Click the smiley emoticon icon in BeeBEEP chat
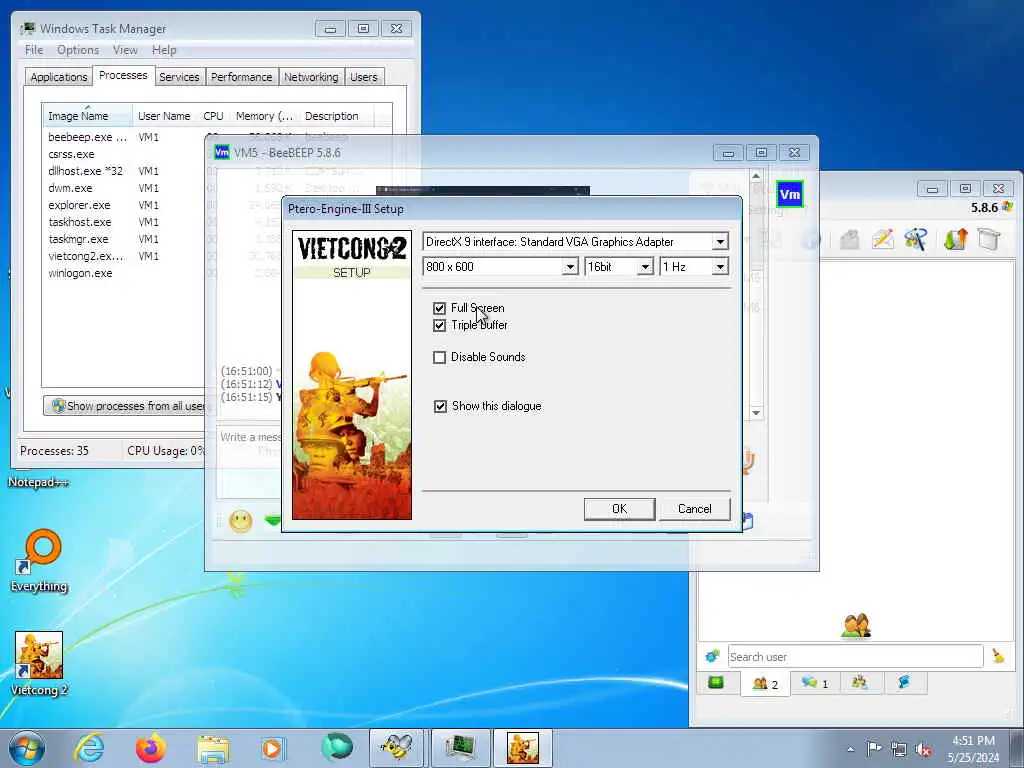 (x=240, y=521)
